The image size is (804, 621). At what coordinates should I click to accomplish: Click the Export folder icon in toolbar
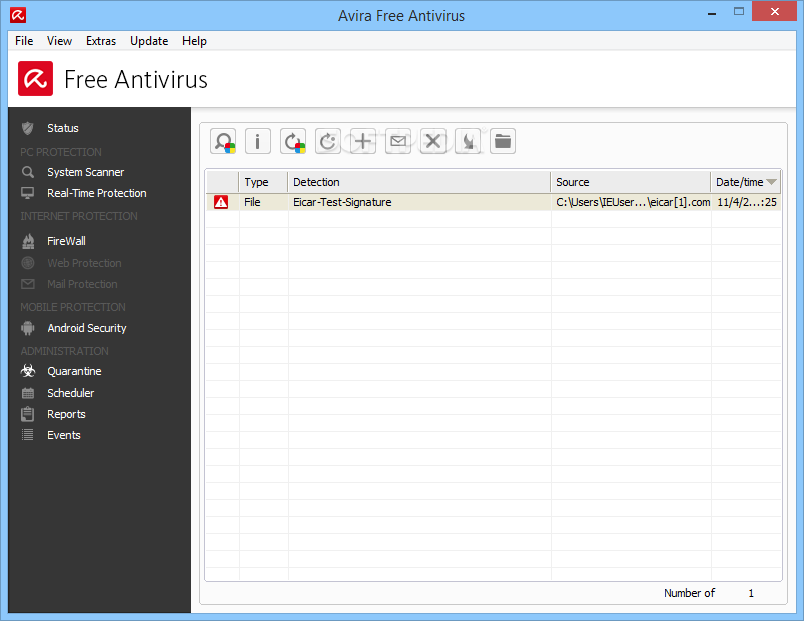click(x=502, y=141)
